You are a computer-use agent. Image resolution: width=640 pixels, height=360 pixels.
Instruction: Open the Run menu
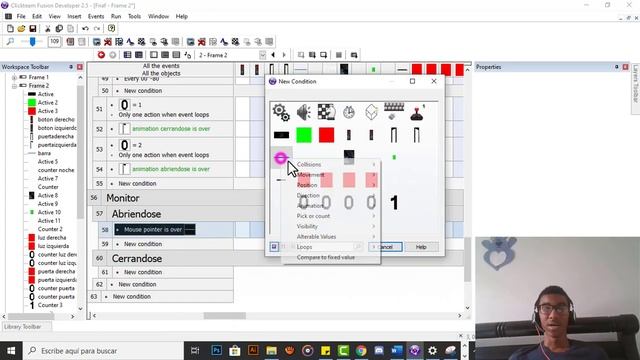116,16
